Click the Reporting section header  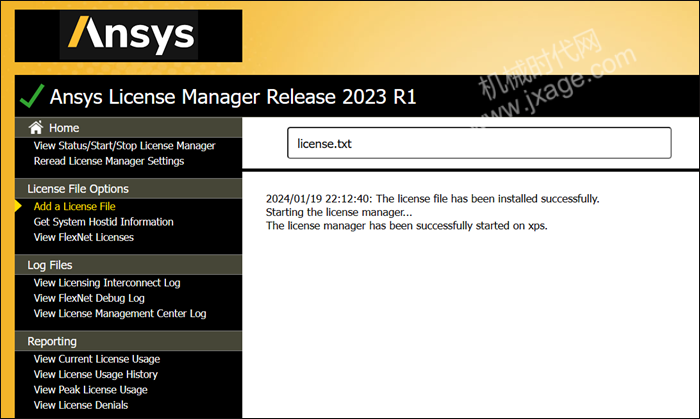[129, 341]
